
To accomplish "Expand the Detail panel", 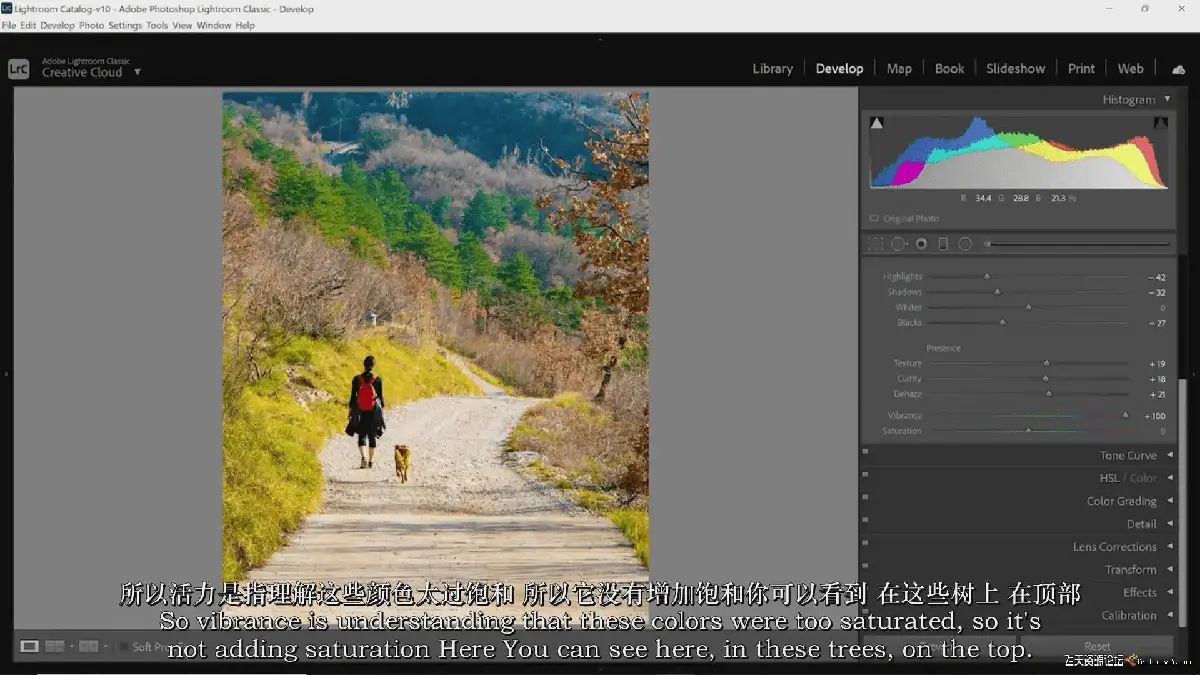I will coord(1170,524).
